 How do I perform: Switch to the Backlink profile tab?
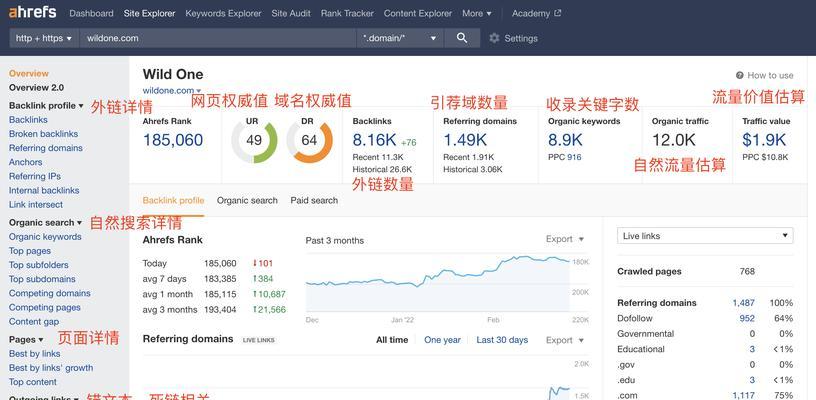(173, 200)
